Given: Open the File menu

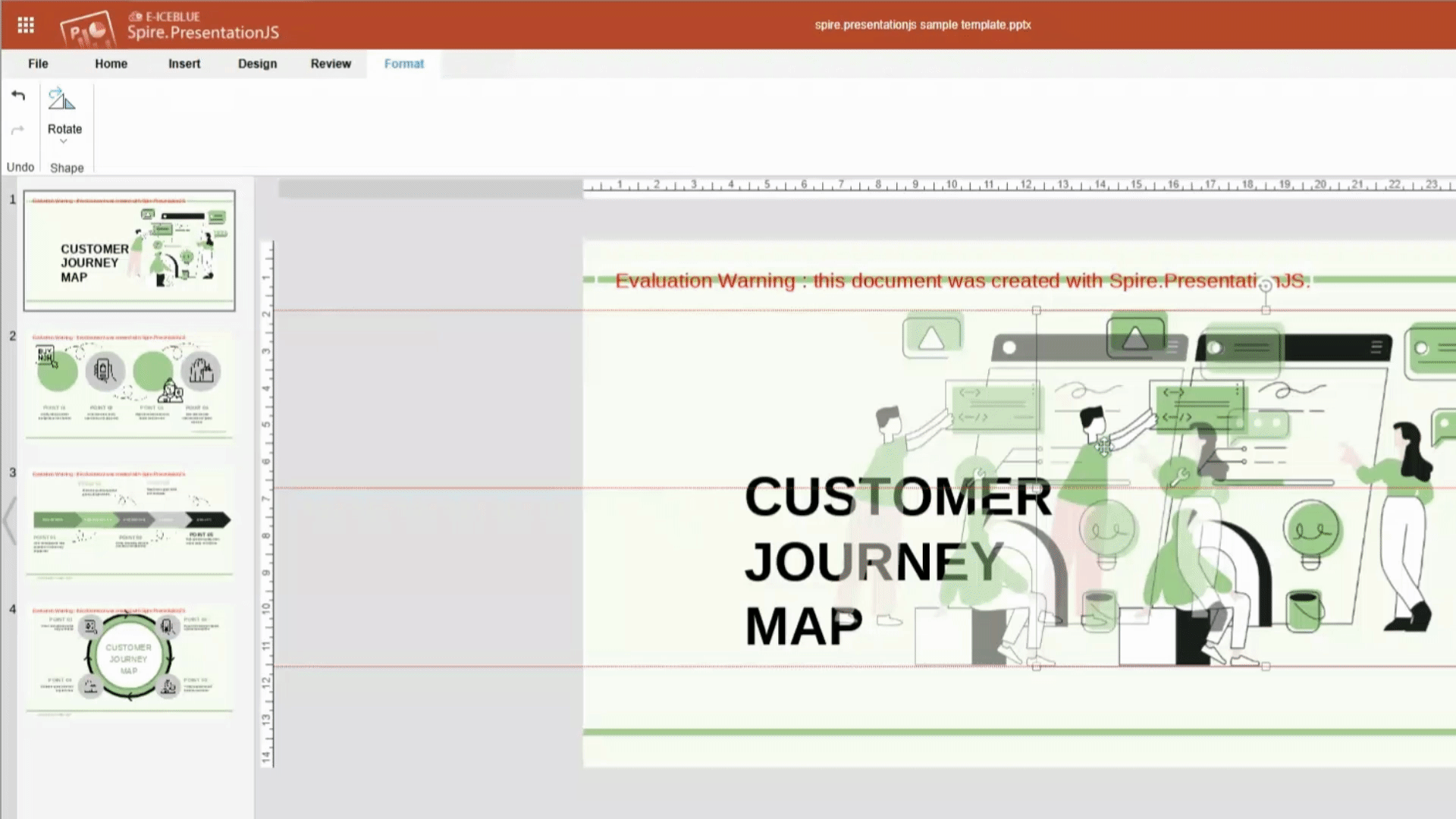Looking at the screenshot, I should tap(38, 64).
